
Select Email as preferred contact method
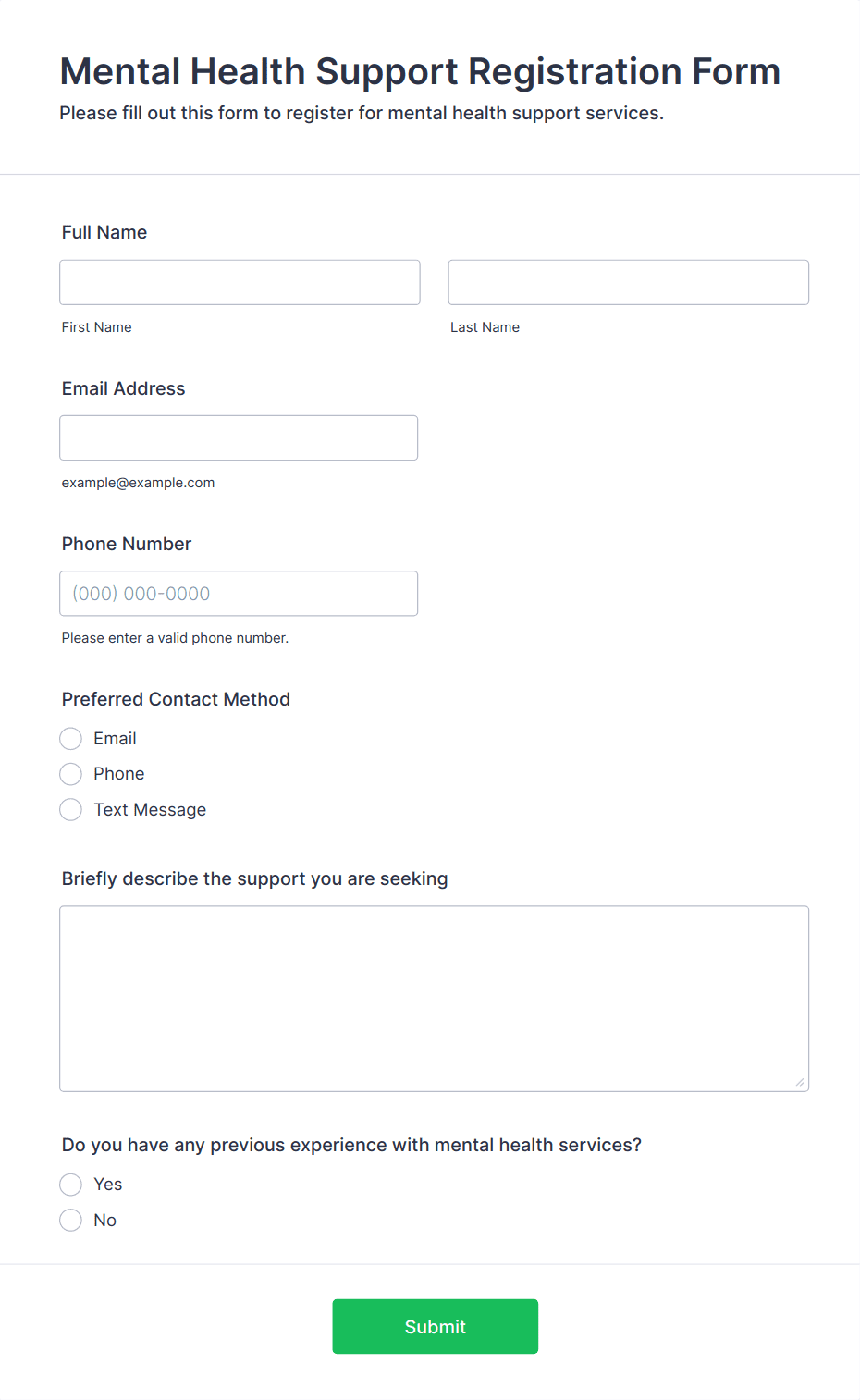[x=71, y=739]
